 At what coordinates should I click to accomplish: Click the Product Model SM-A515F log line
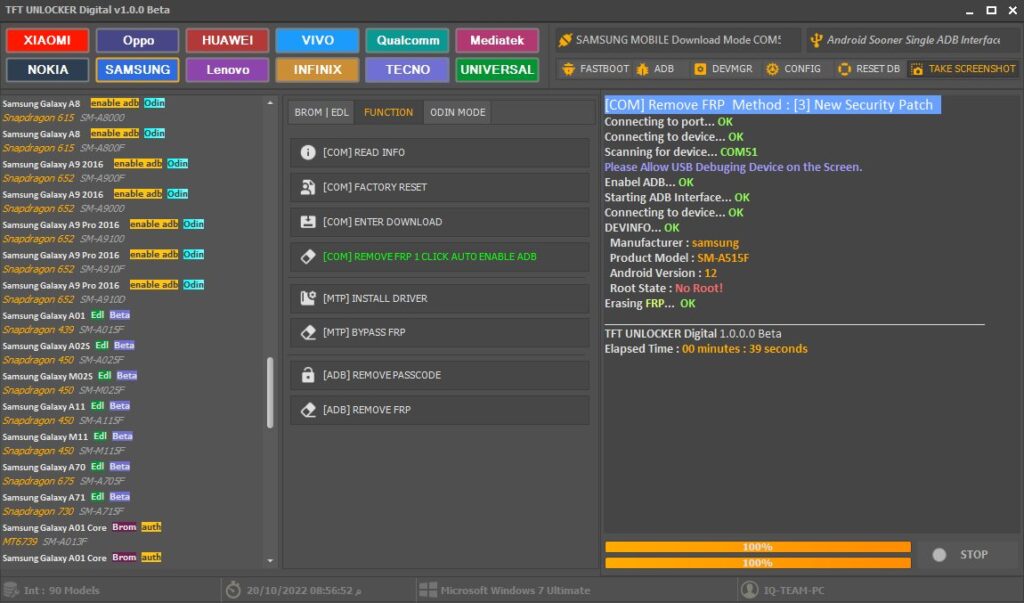[x=679, y=258]
